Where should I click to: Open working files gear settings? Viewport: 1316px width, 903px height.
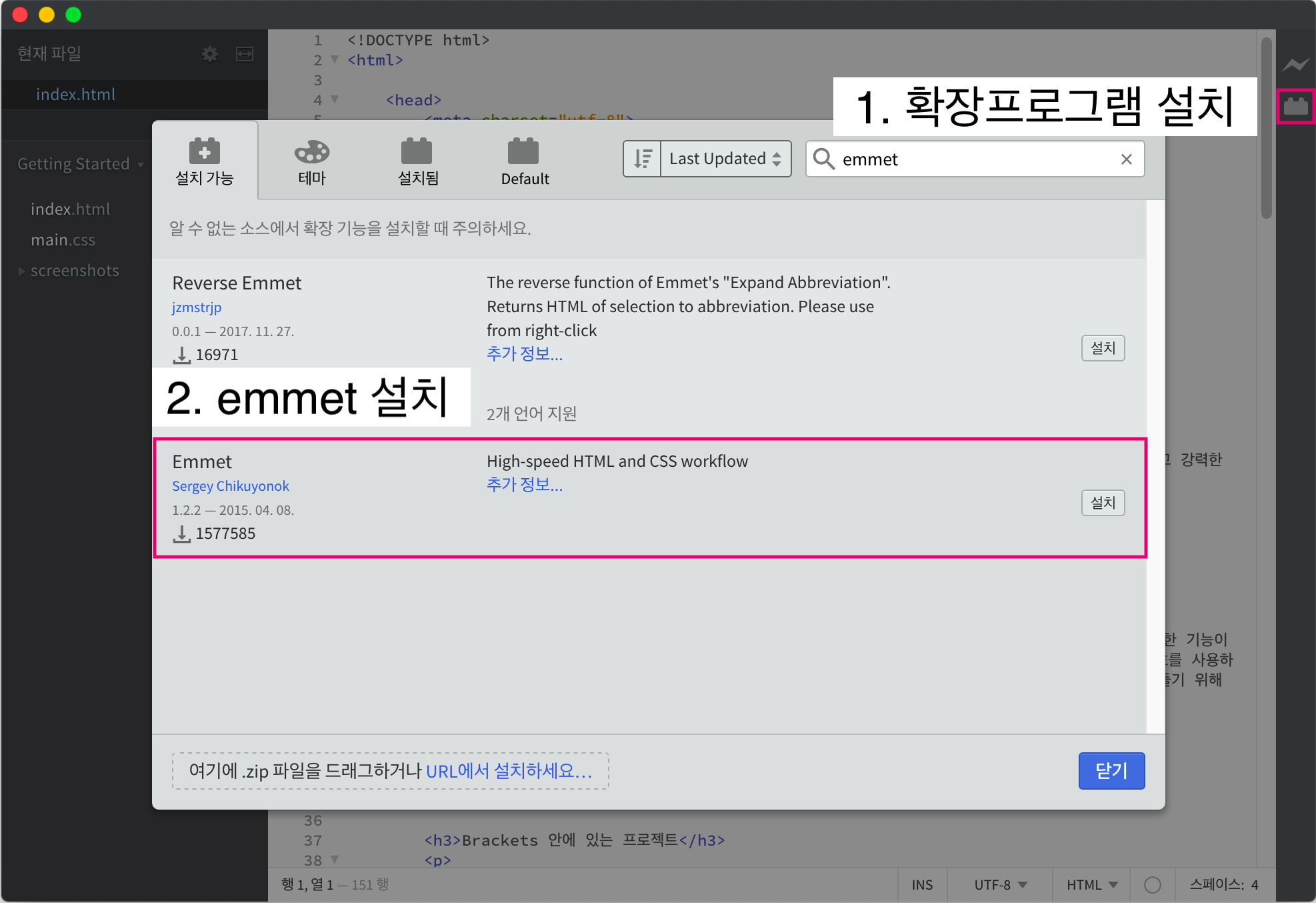point(210,54)
